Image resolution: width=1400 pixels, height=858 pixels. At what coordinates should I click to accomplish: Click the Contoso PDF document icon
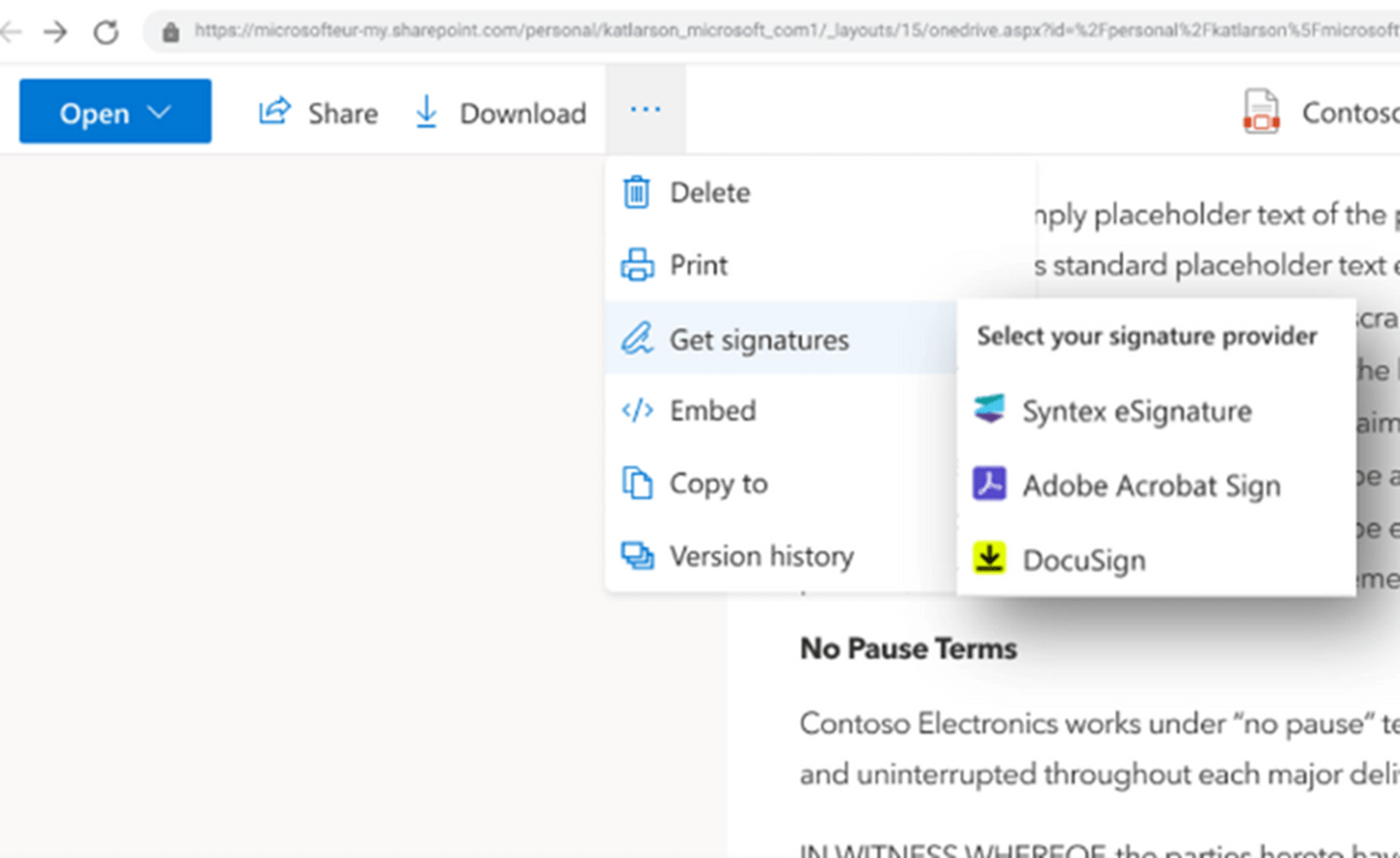(x=1261, y=111)
